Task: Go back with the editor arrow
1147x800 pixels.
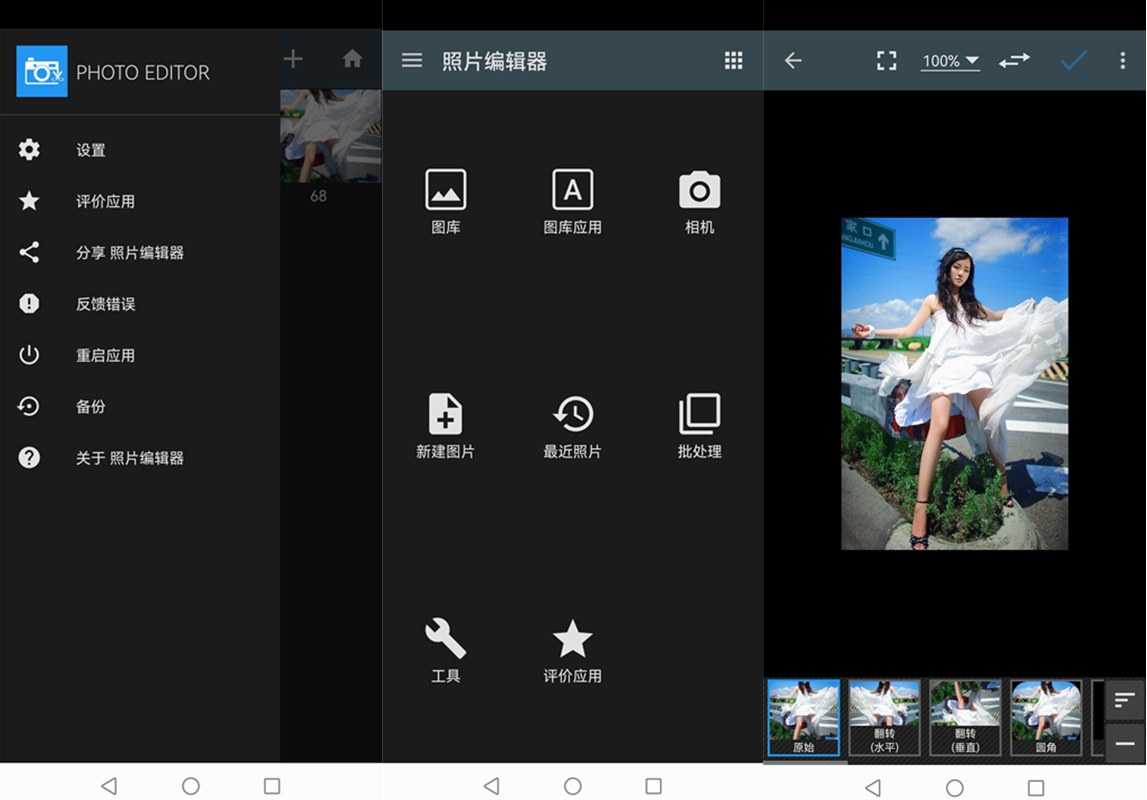Action: coord(793,60)
